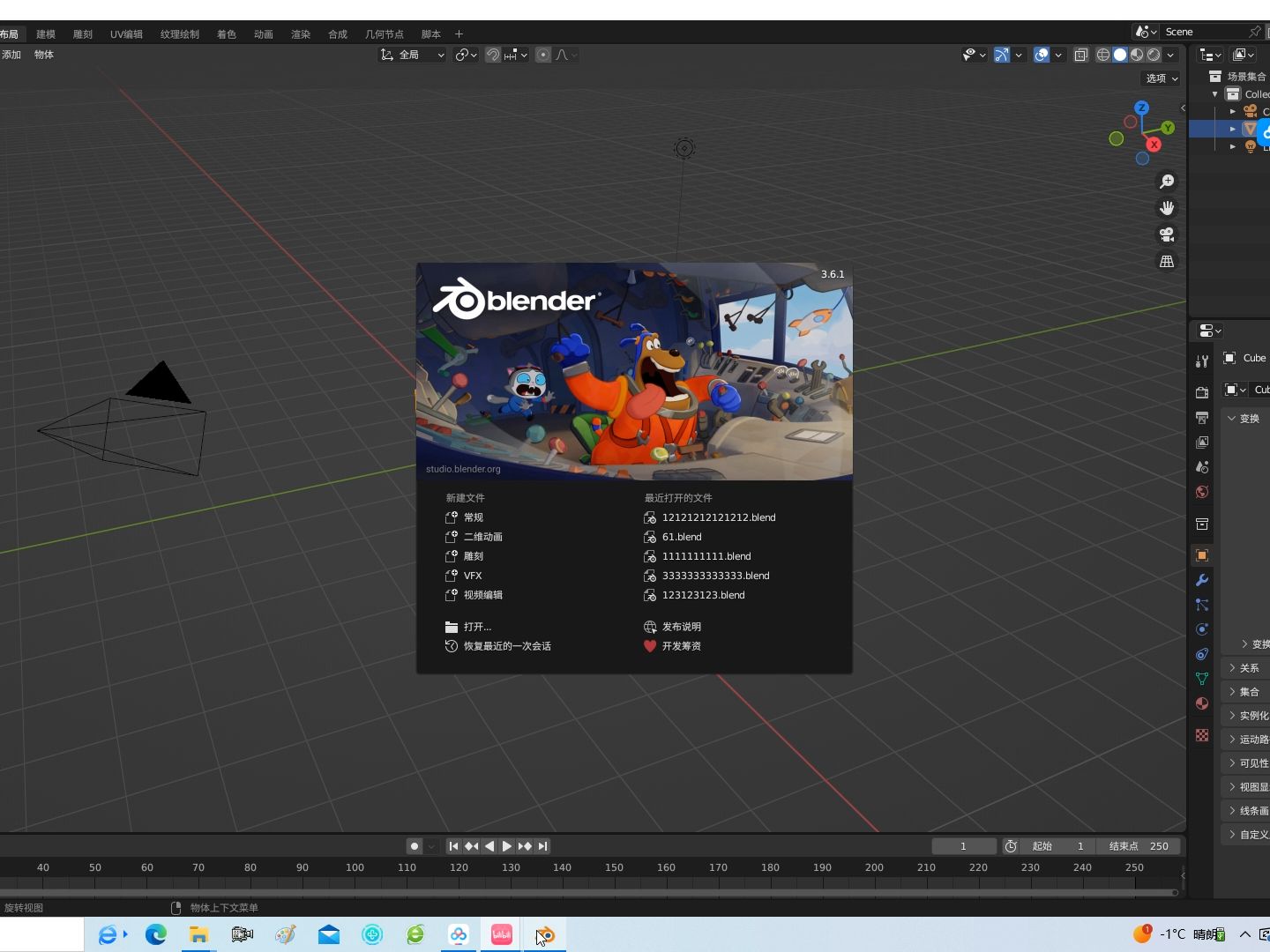Collapse the 变换 transform panel
The image size is (1270, 952).
tap(1245, 419)
